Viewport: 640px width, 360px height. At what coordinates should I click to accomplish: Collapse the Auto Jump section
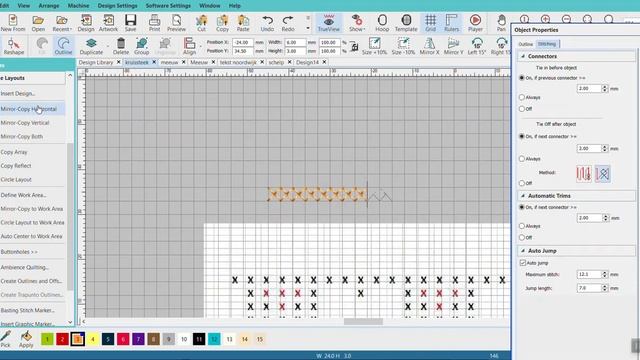523,251
